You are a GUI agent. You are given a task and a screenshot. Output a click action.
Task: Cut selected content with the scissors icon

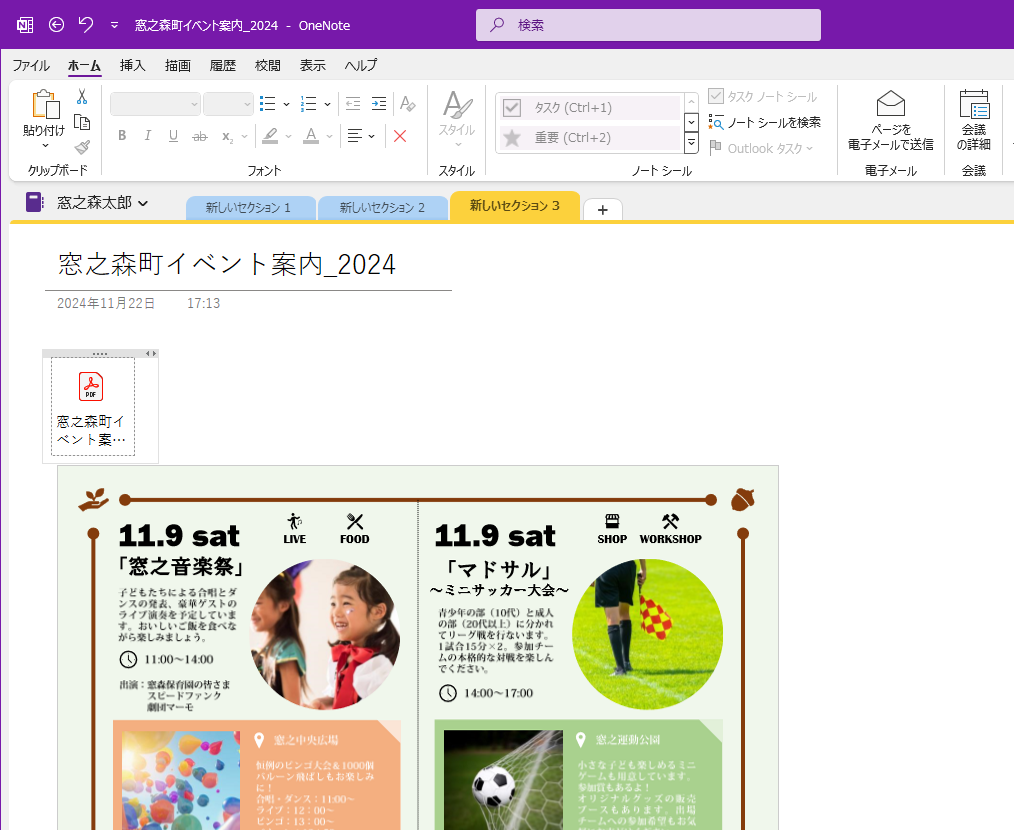[x=83, y=97]
